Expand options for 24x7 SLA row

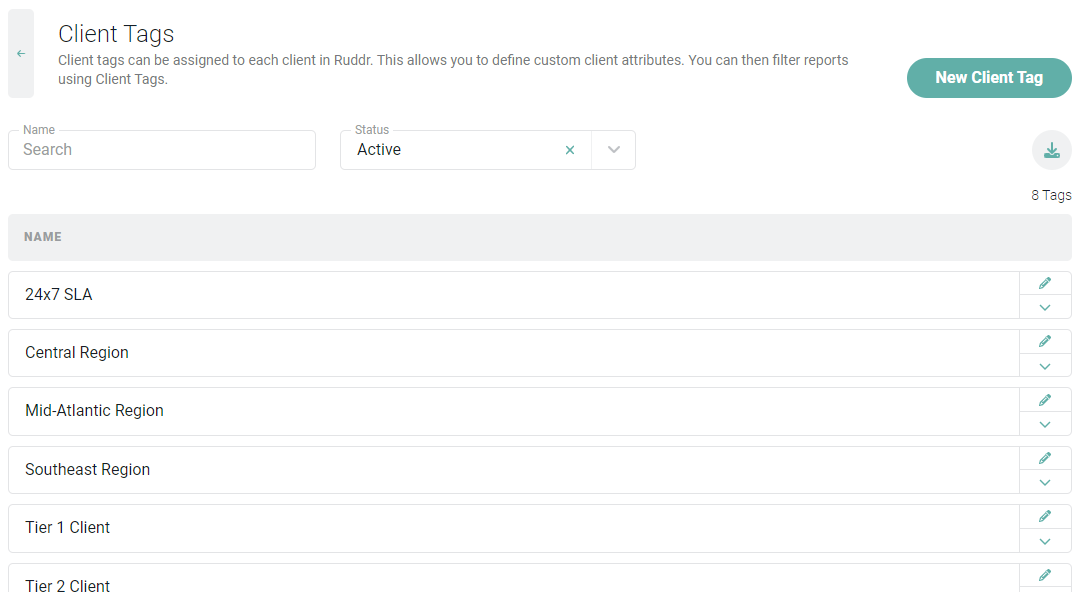pos(1045,308)
